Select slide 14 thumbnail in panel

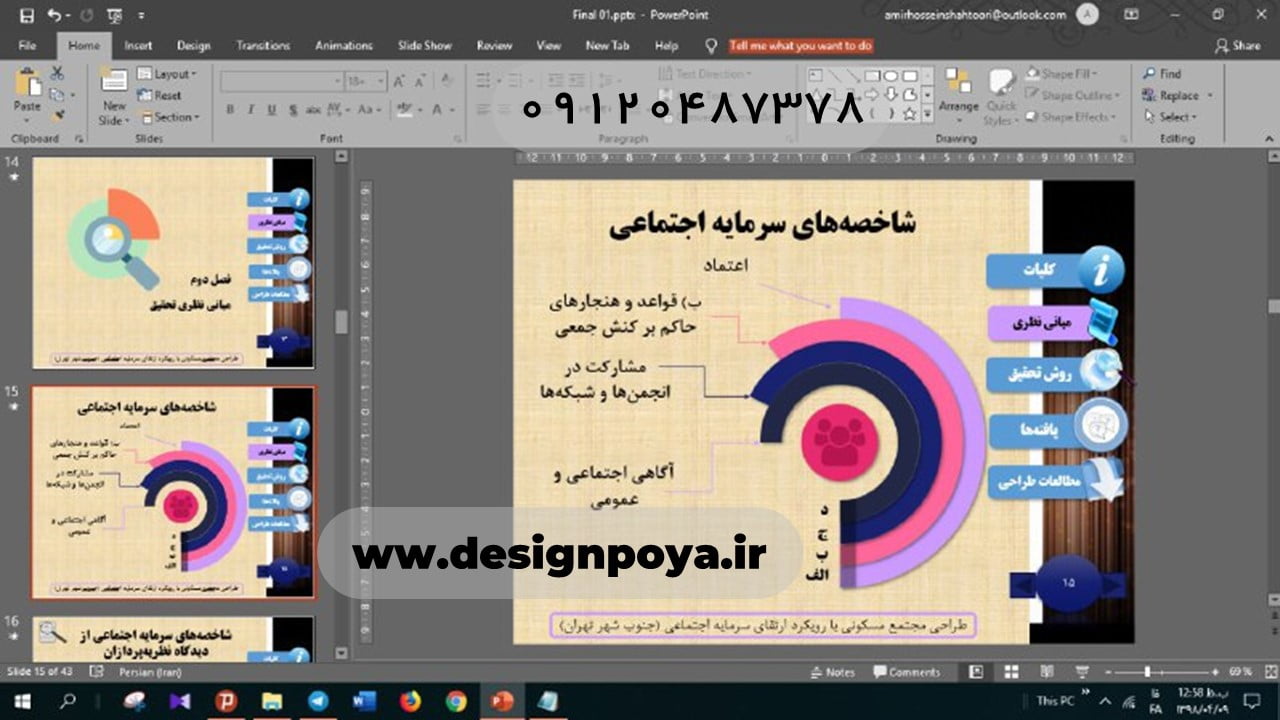[173, 262]
